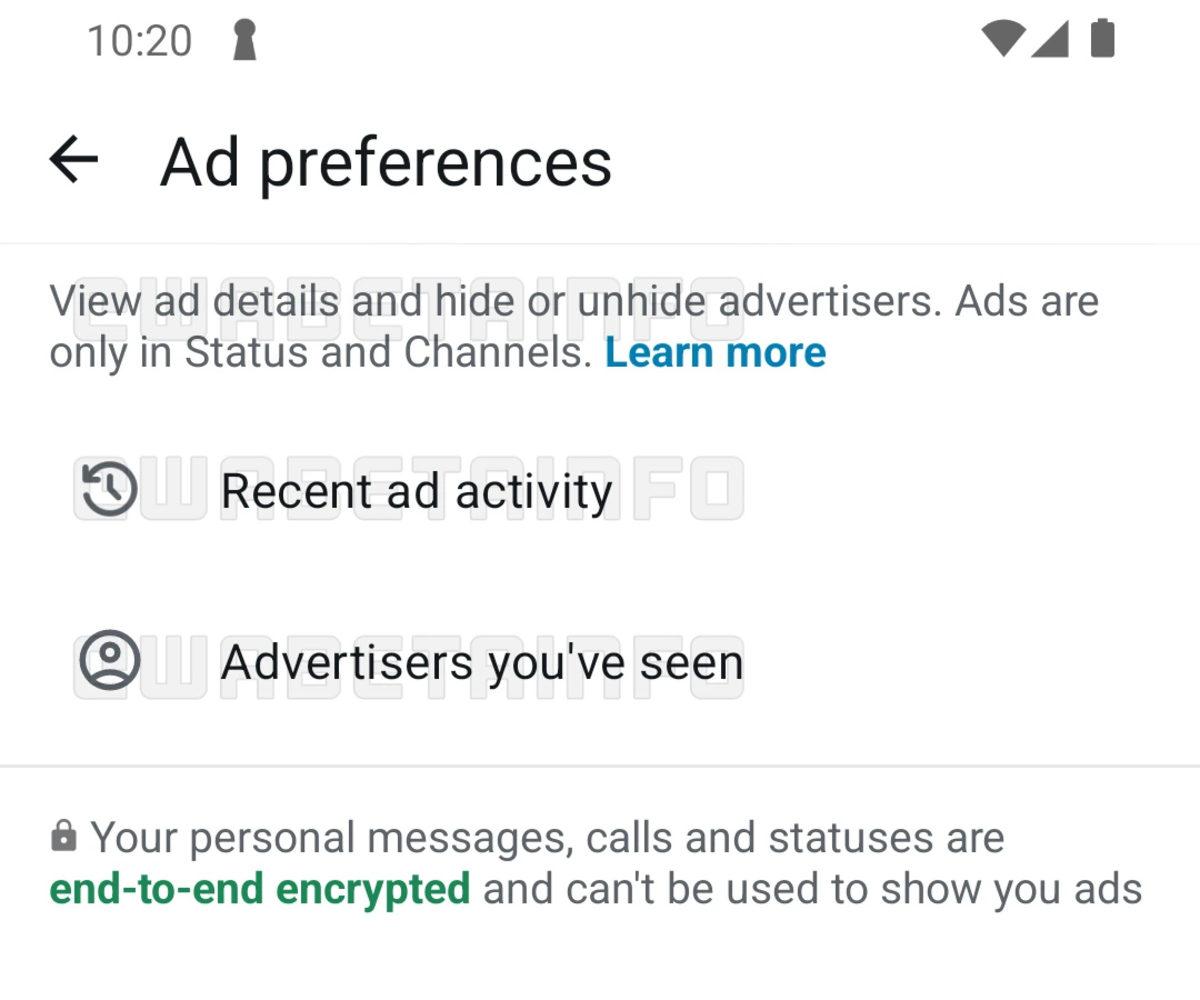
Task: Click the battery icon in the status bar
Action: coord(1103,40)
